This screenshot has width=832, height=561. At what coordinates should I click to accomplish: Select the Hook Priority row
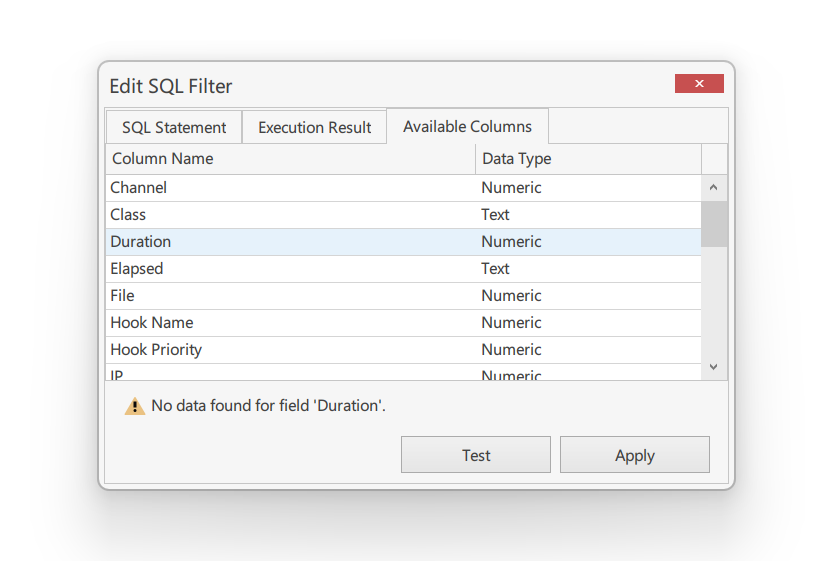403,350
